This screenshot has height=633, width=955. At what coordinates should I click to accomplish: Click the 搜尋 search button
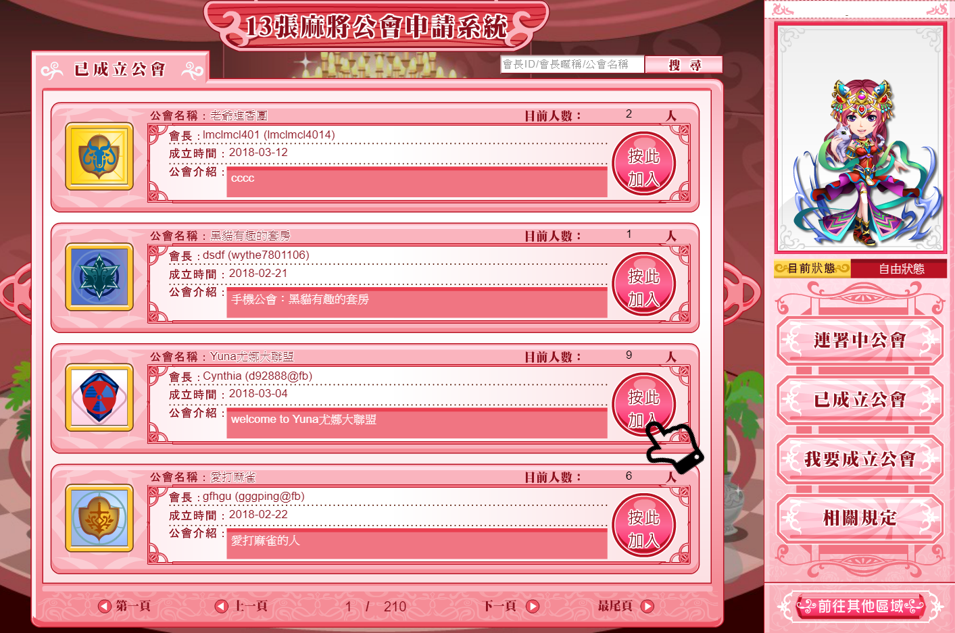pyautogui.click(x=684, y=65)
